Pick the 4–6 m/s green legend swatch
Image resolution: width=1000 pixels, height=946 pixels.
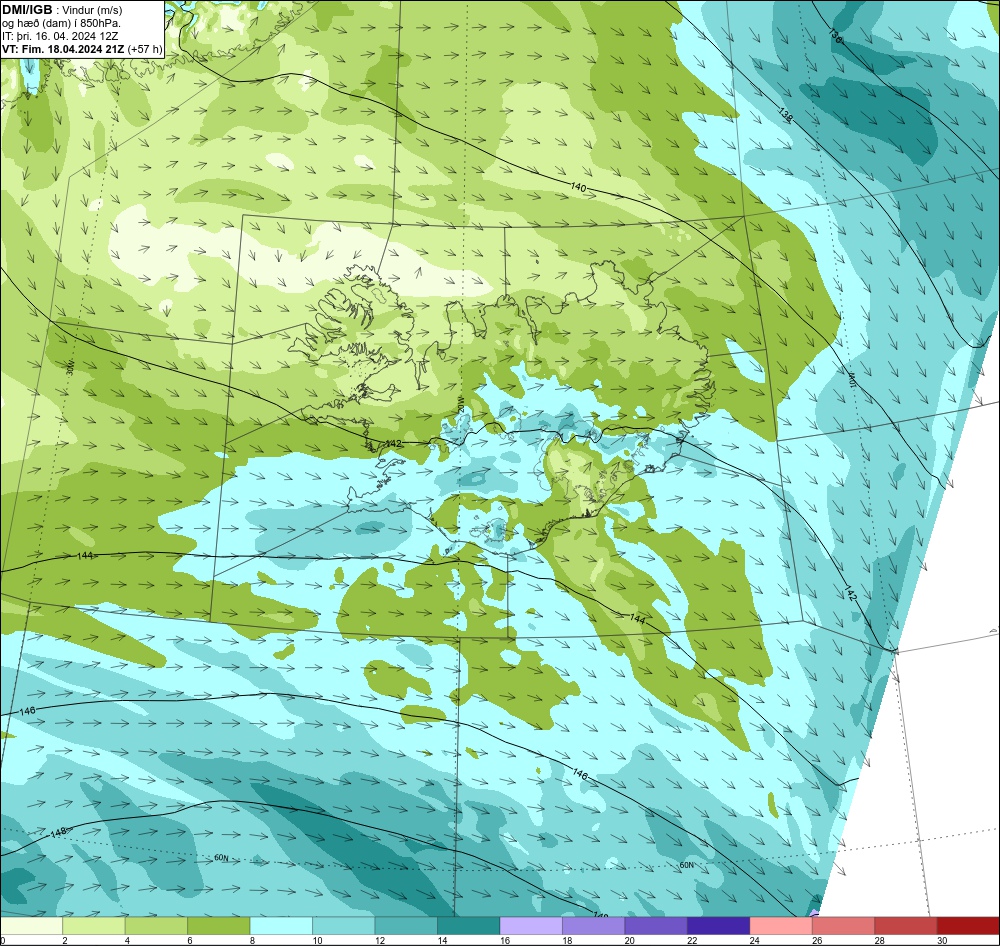point(156,926)
